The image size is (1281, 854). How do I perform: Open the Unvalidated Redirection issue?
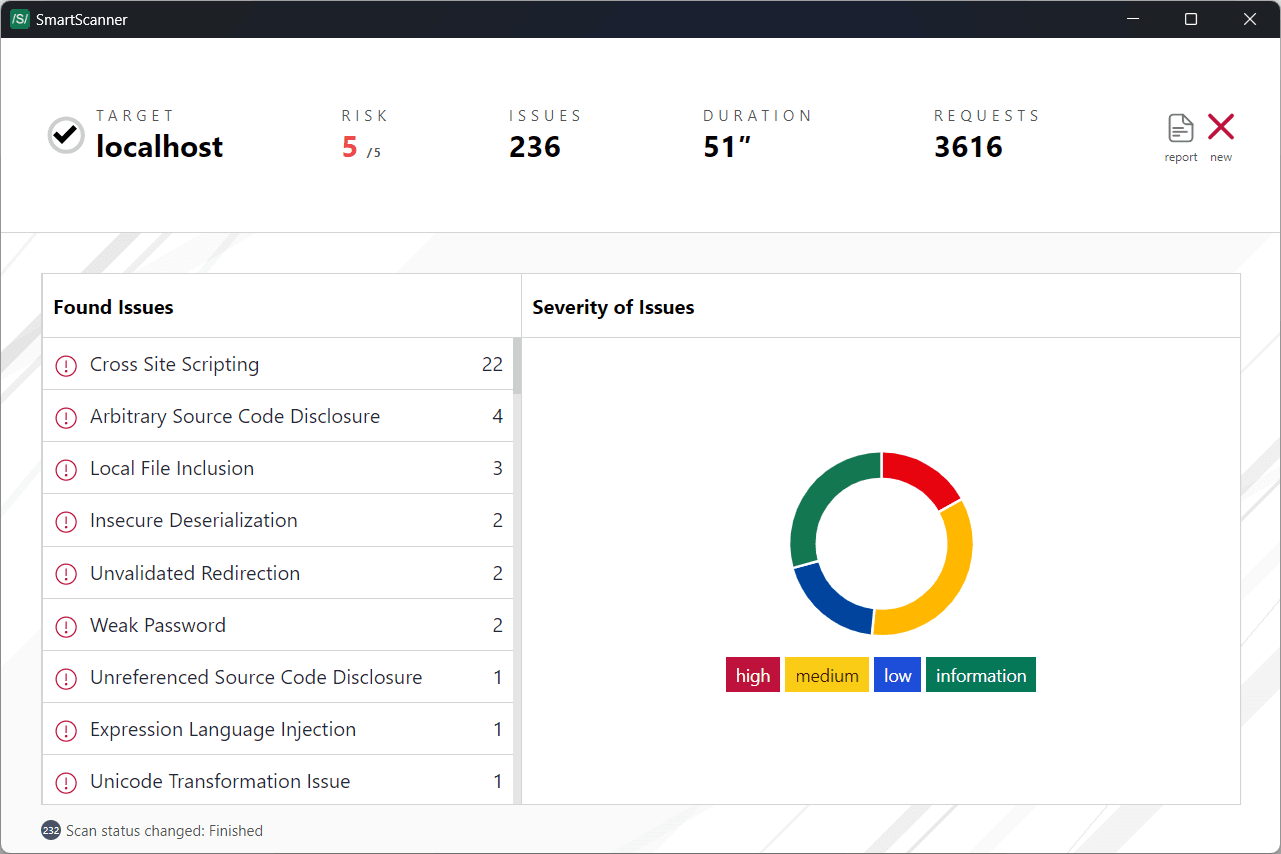pyautogui.click(x=195, y=573)
